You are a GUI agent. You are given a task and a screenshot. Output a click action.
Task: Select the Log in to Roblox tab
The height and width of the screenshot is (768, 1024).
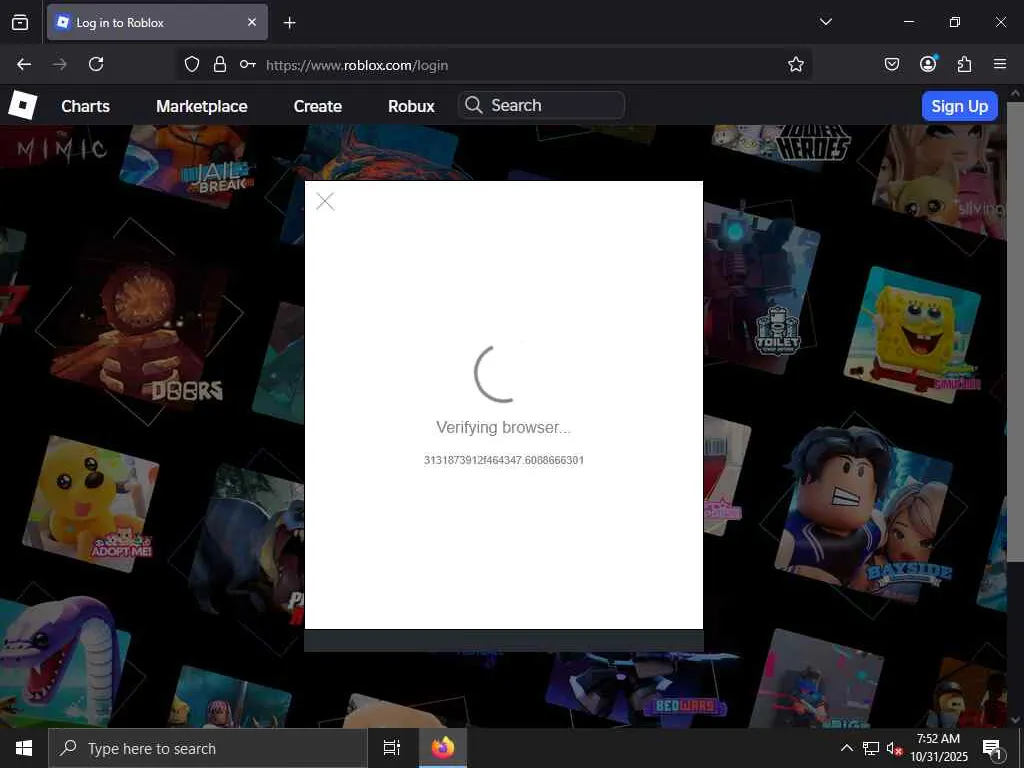(x=157, y=22)
